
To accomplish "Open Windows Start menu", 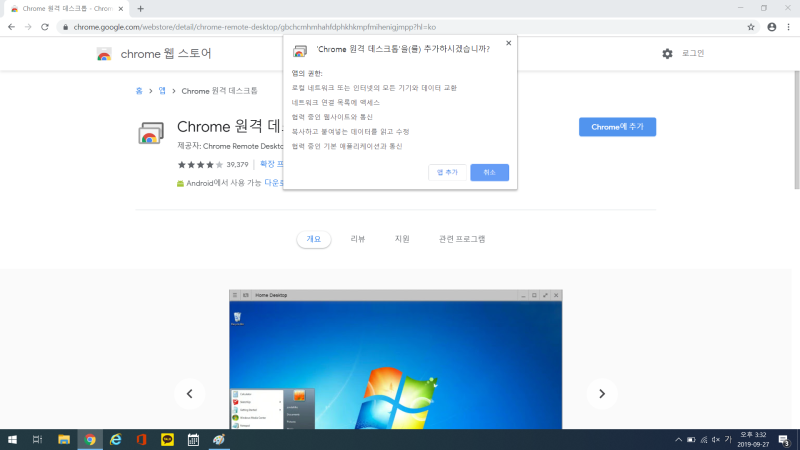I will [12, 439].
